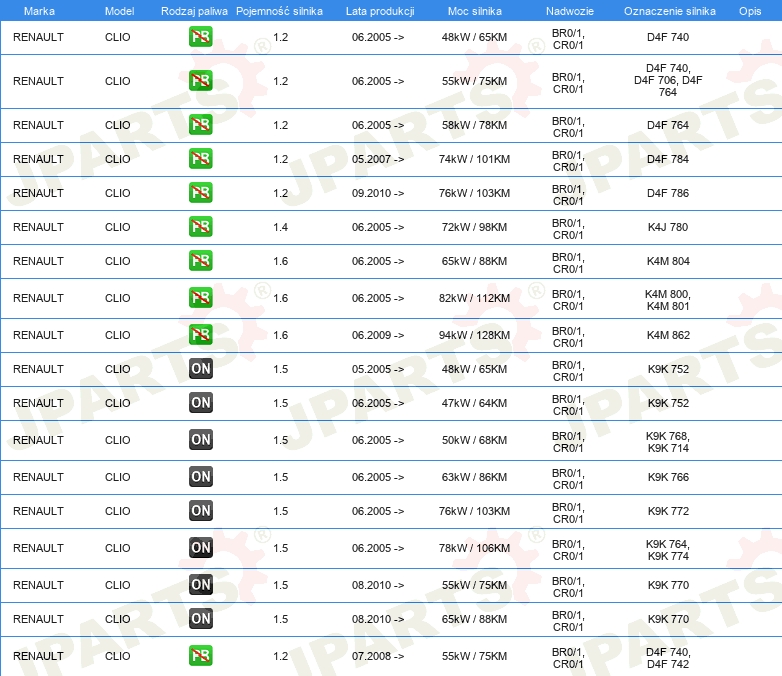
Task: Click the petrol icon for K4M 804 engine
Action: [x=200, y=260]
